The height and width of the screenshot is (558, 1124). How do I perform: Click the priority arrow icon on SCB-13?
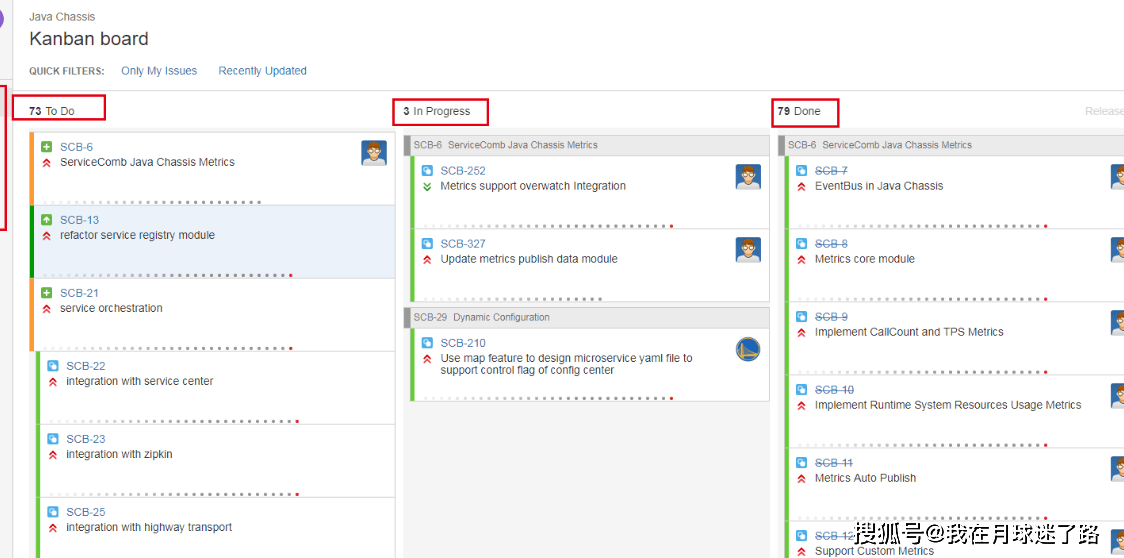point(47,236)
